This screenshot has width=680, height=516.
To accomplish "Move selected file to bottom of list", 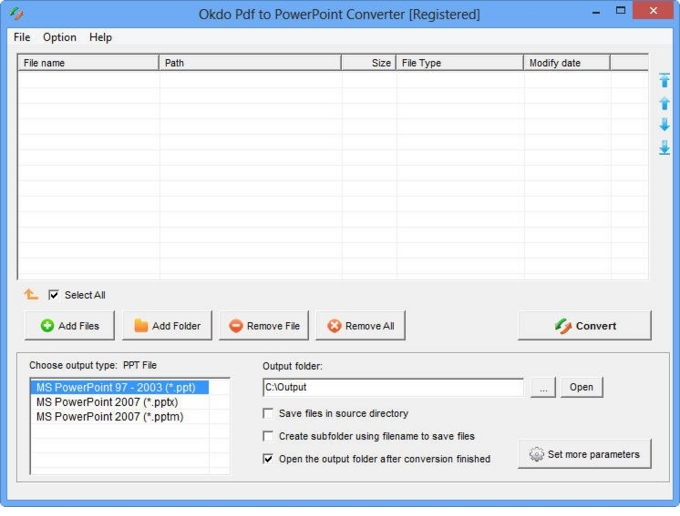I will pyautogui.click(x=664, y=147).
